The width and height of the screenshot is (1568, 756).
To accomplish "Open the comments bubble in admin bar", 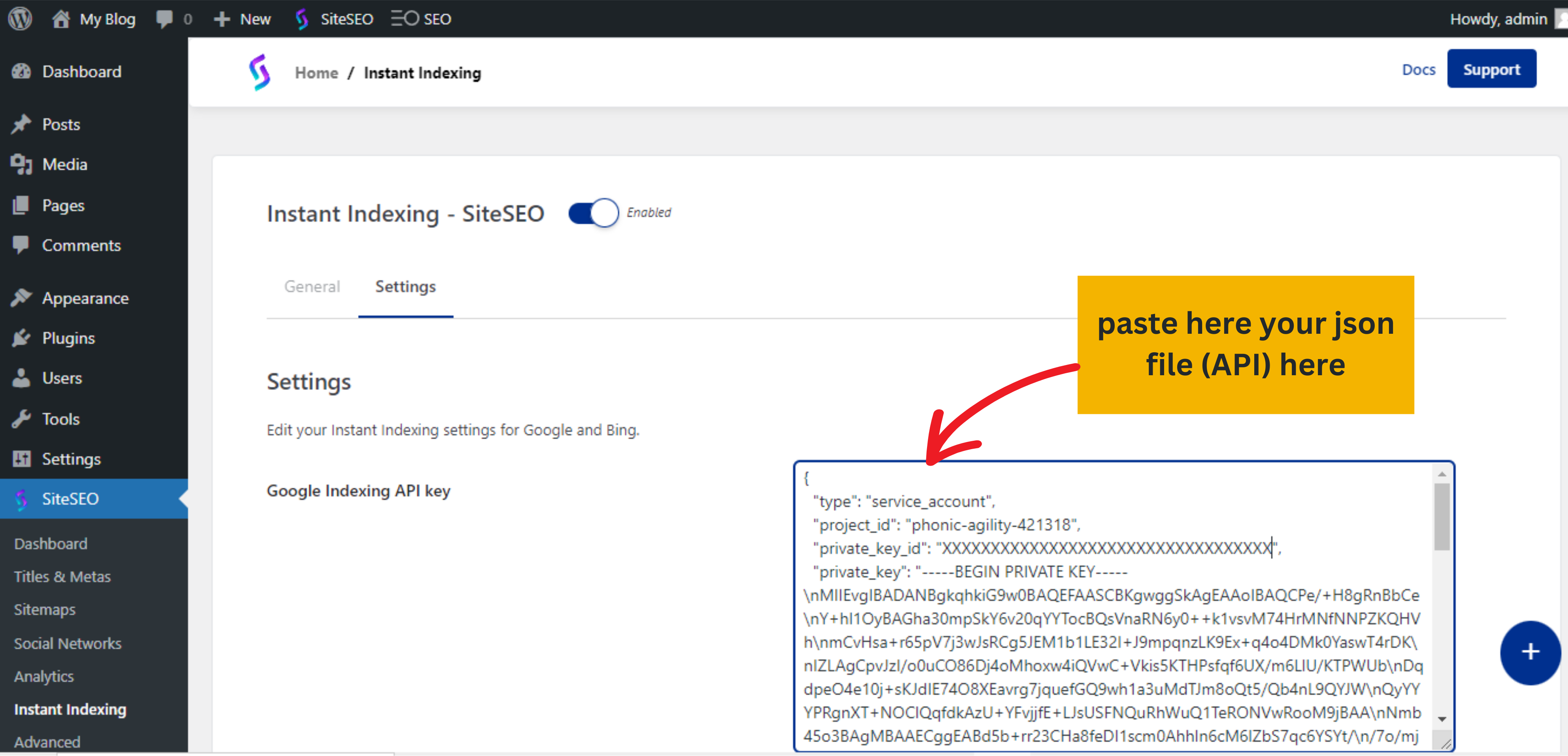I will click(x=164, y=19).
